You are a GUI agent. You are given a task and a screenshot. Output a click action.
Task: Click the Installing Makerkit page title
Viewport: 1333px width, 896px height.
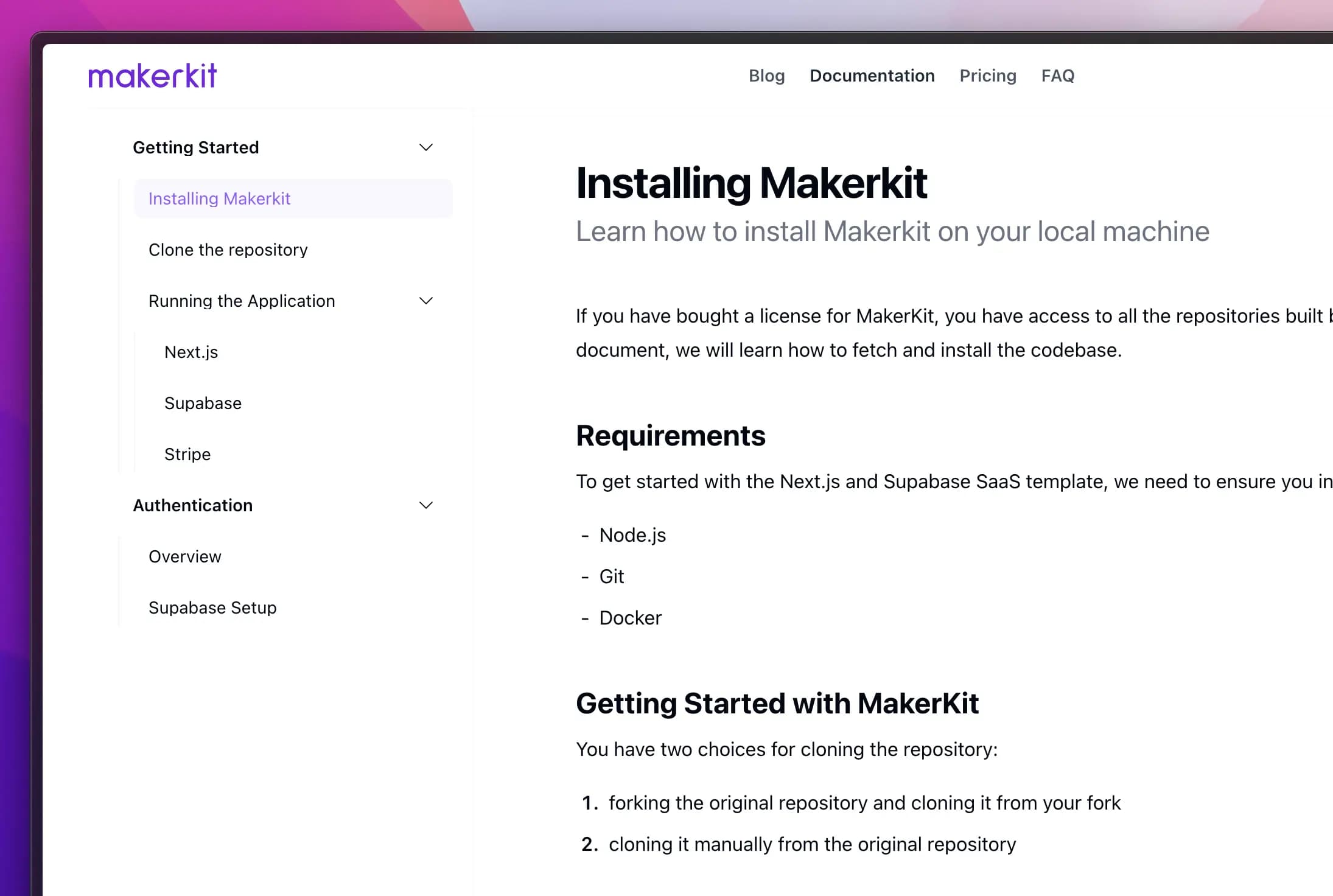(751, 183)
